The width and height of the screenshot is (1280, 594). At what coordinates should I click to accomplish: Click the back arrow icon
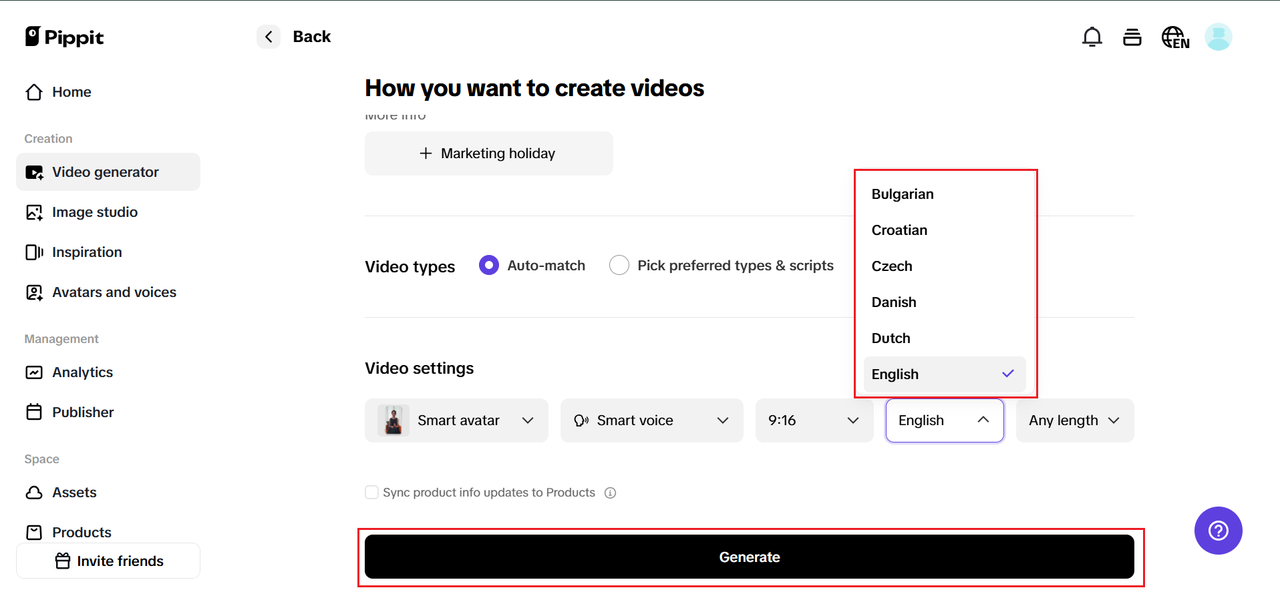click(268, 37)
